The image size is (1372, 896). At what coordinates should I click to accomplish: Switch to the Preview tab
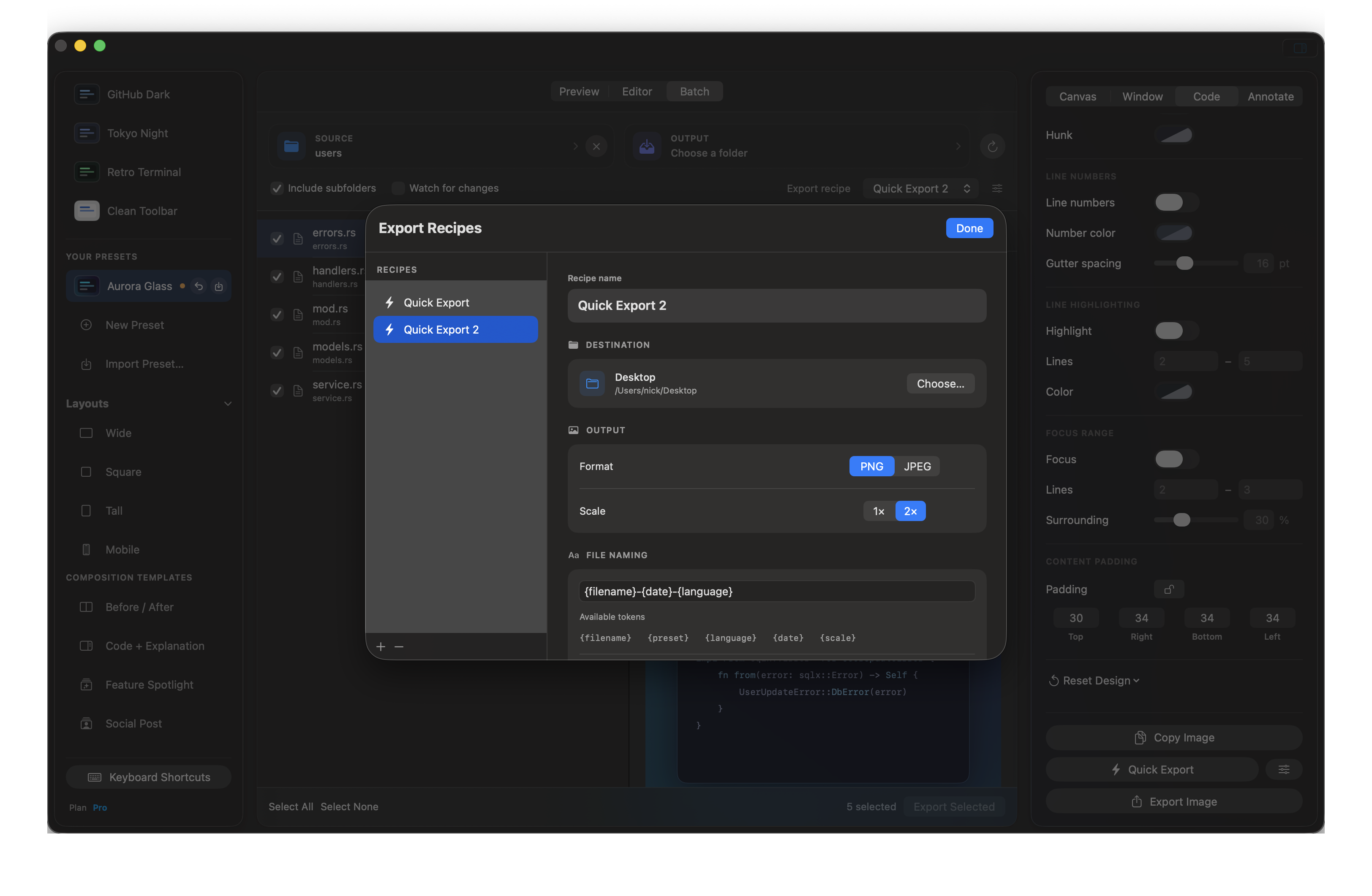click(579, 92)
